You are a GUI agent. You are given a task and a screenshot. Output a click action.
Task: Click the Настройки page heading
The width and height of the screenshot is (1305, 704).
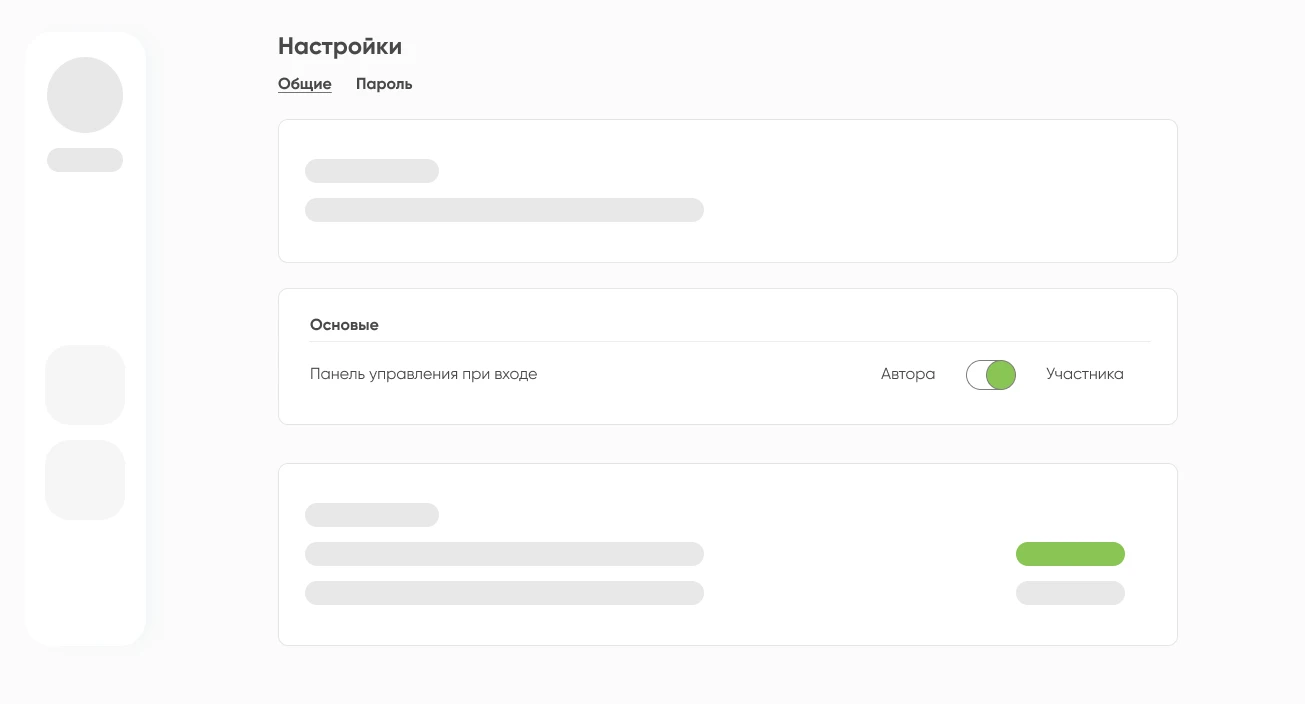(x=340, y=46)
